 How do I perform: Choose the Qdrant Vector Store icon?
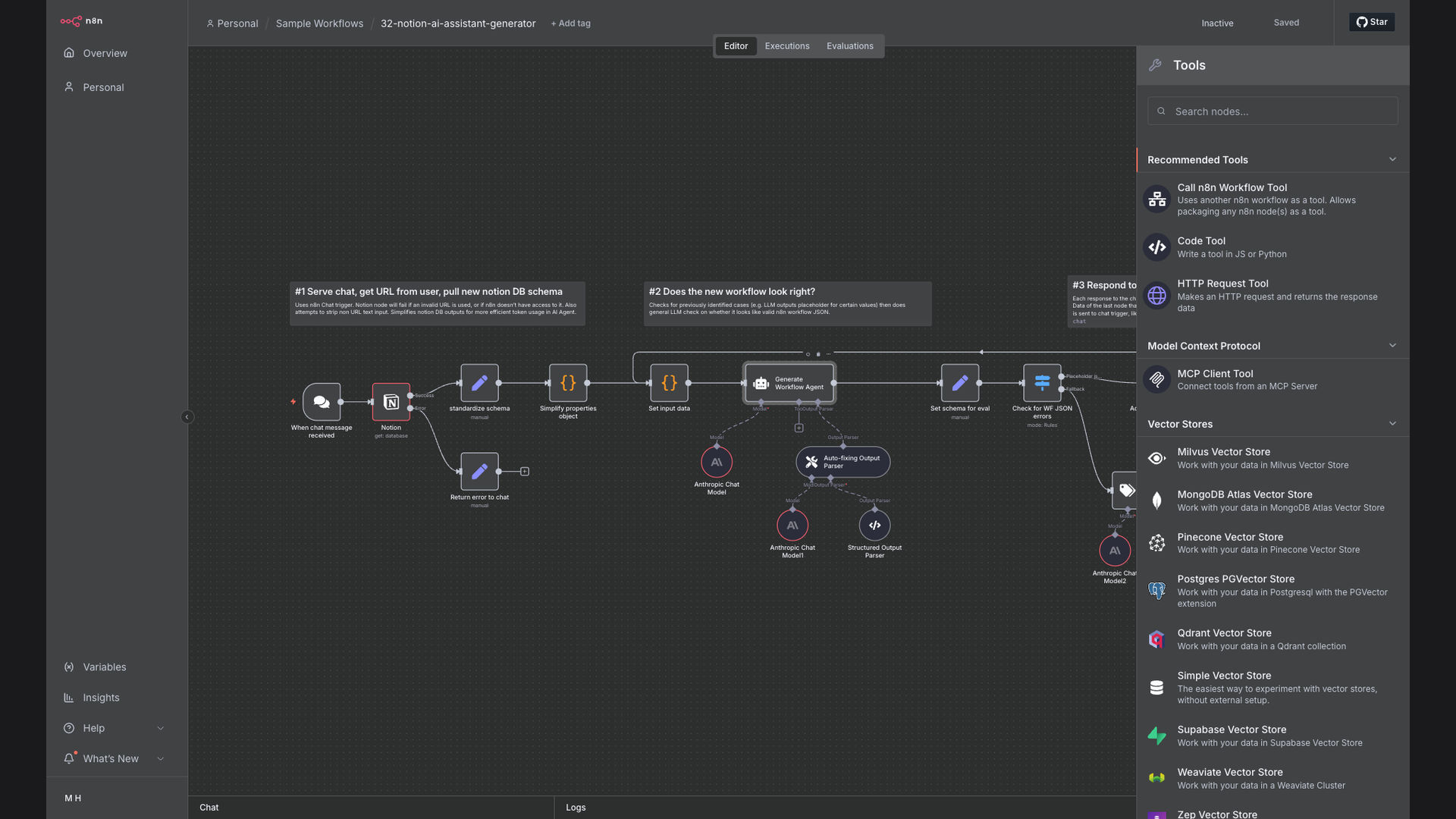(1157, 639)
